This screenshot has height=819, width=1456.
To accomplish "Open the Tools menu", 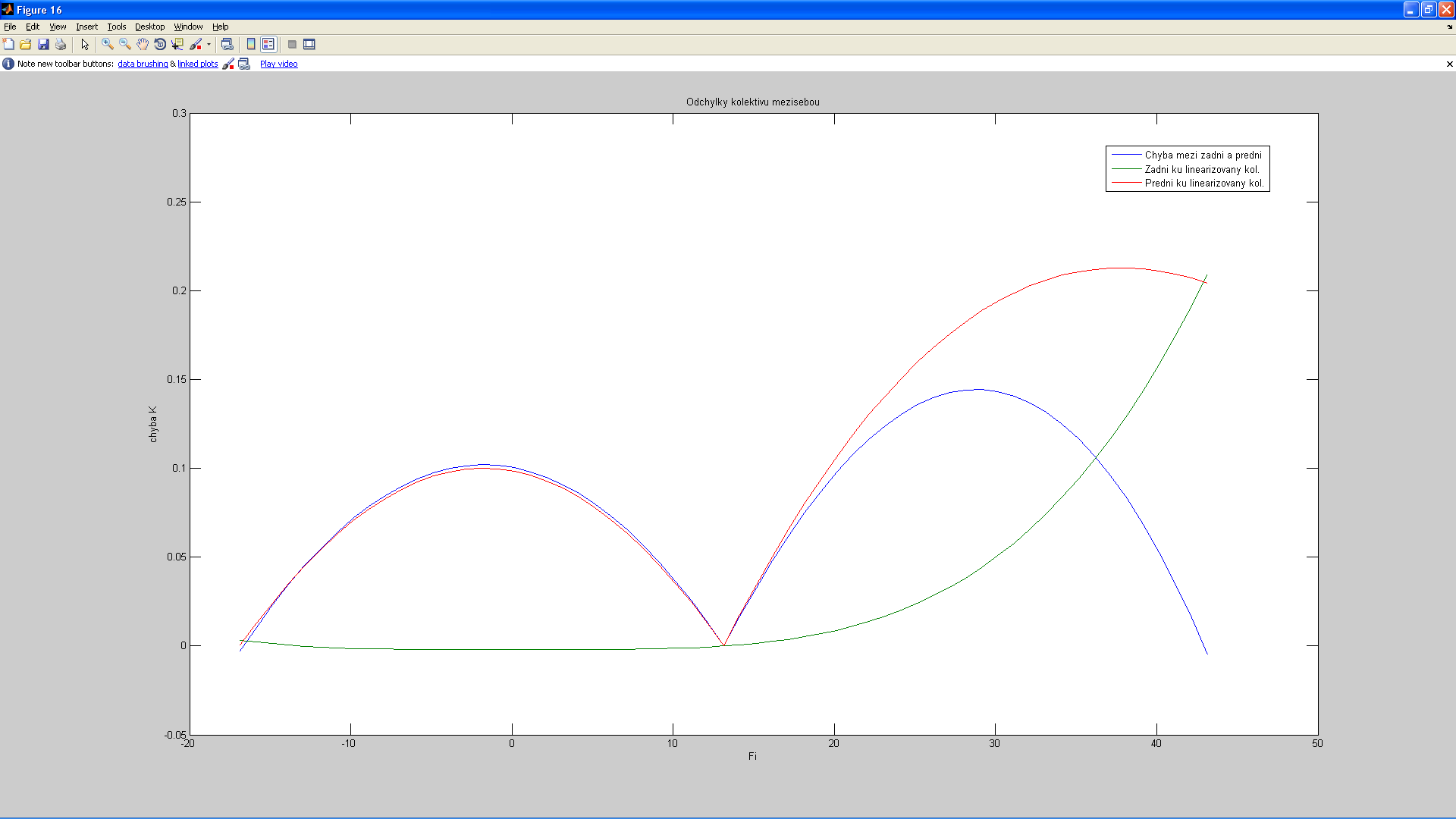I will click(116, 27).
